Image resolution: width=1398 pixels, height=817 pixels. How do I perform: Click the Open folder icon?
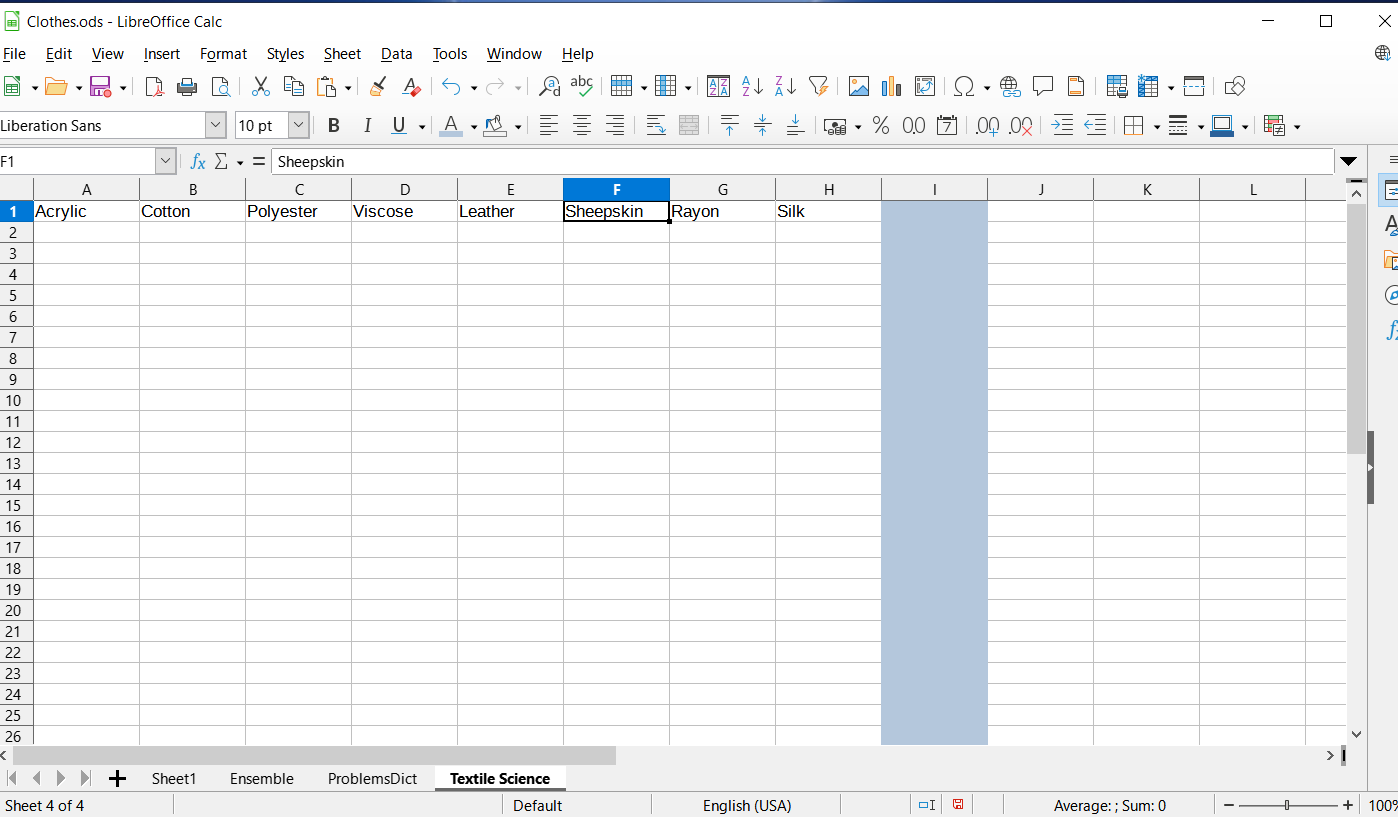[57, 87]
